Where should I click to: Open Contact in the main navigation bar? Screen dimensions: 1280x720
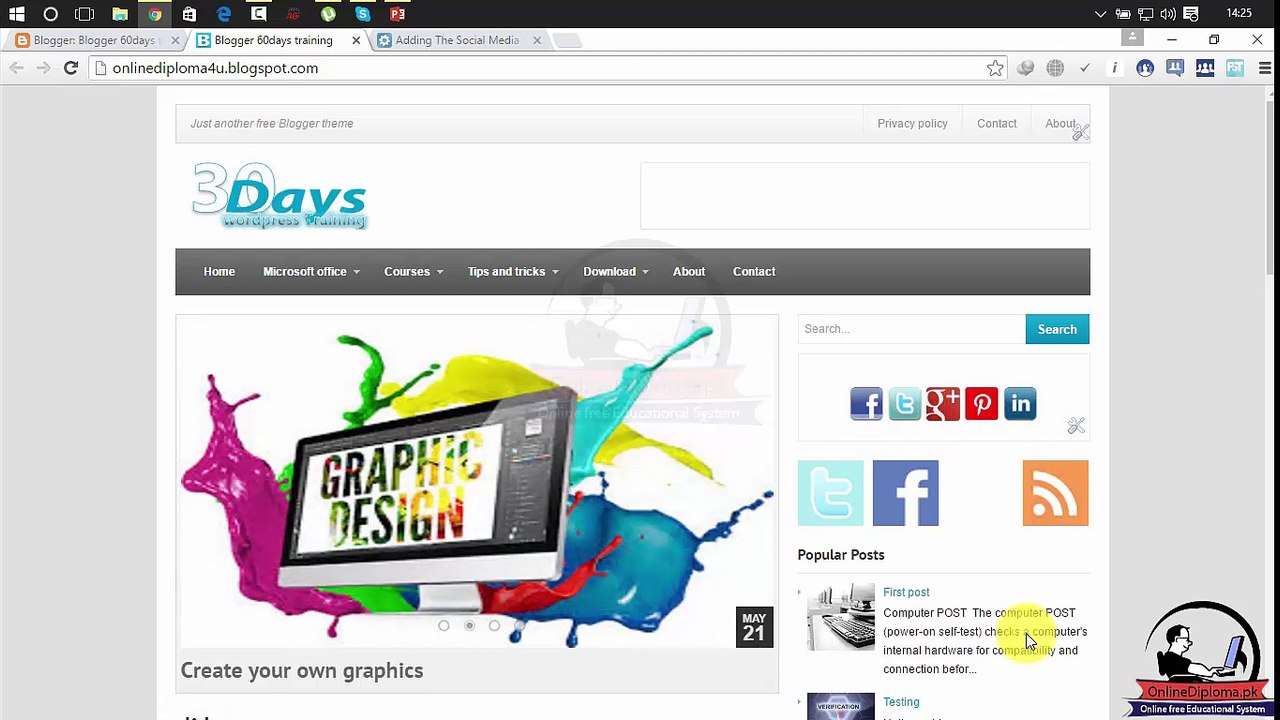(x=754, y=272)
